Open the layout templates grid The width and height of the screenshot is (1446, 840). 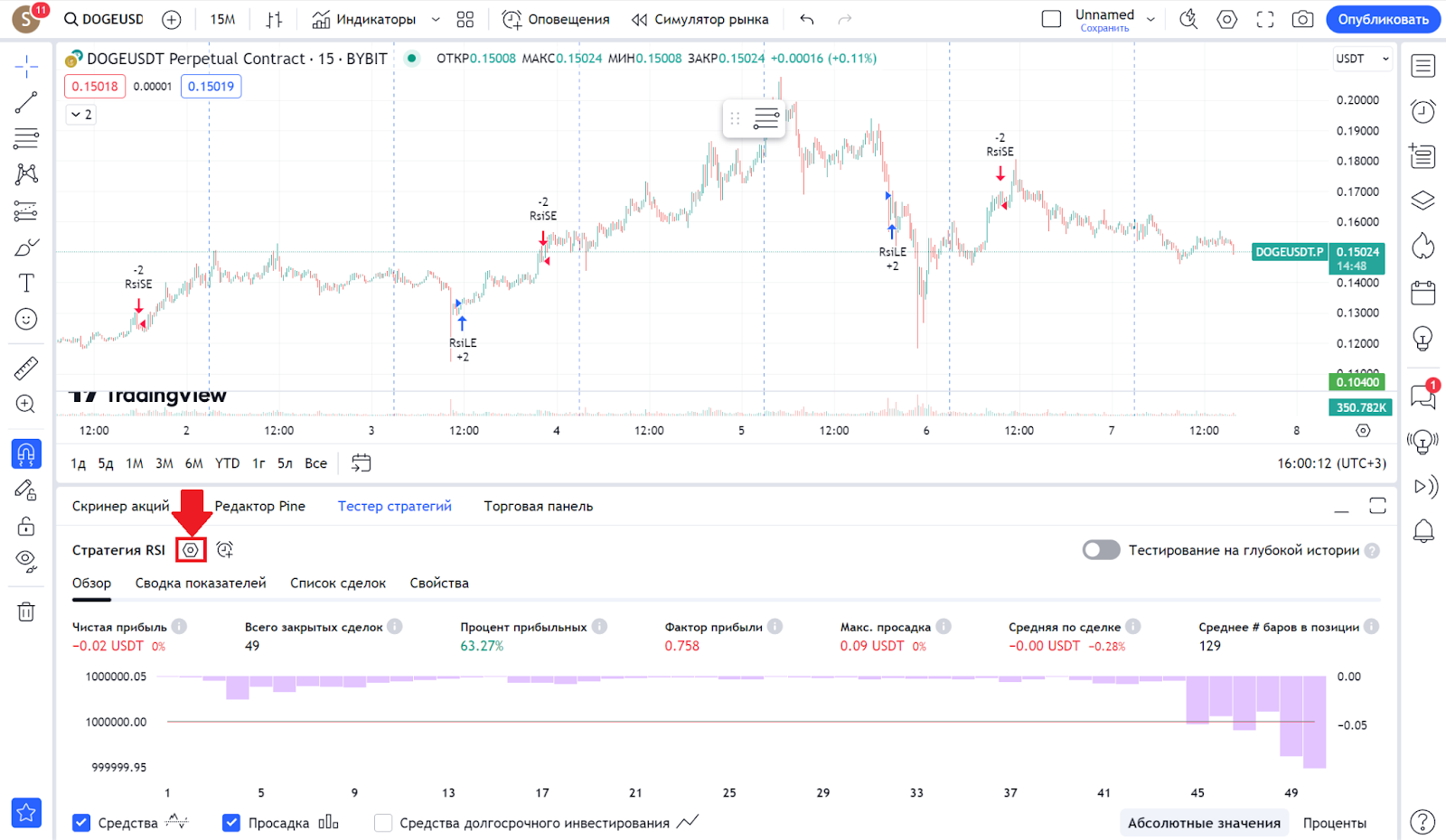pos(465,19)
